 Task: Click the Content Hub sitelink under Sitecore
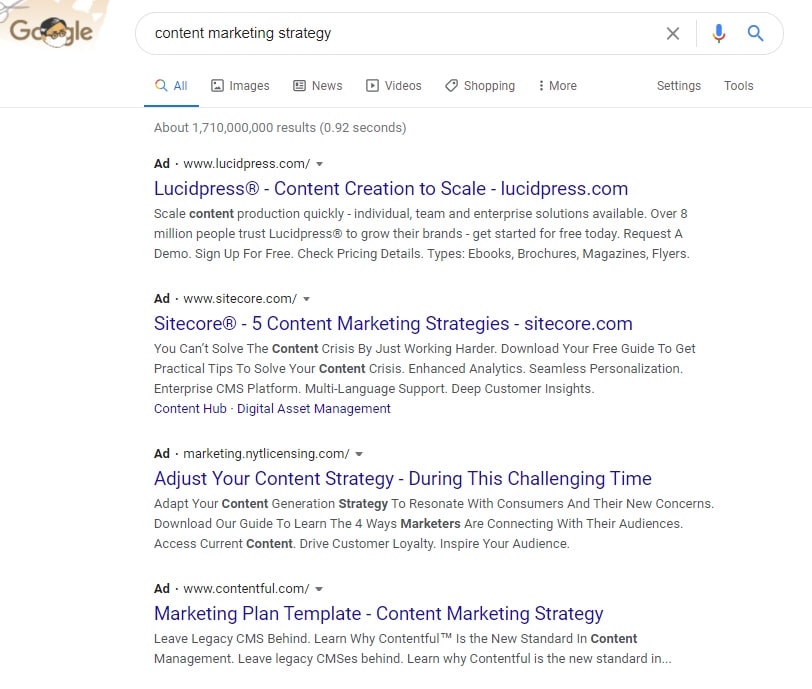[x=190, y=408]
